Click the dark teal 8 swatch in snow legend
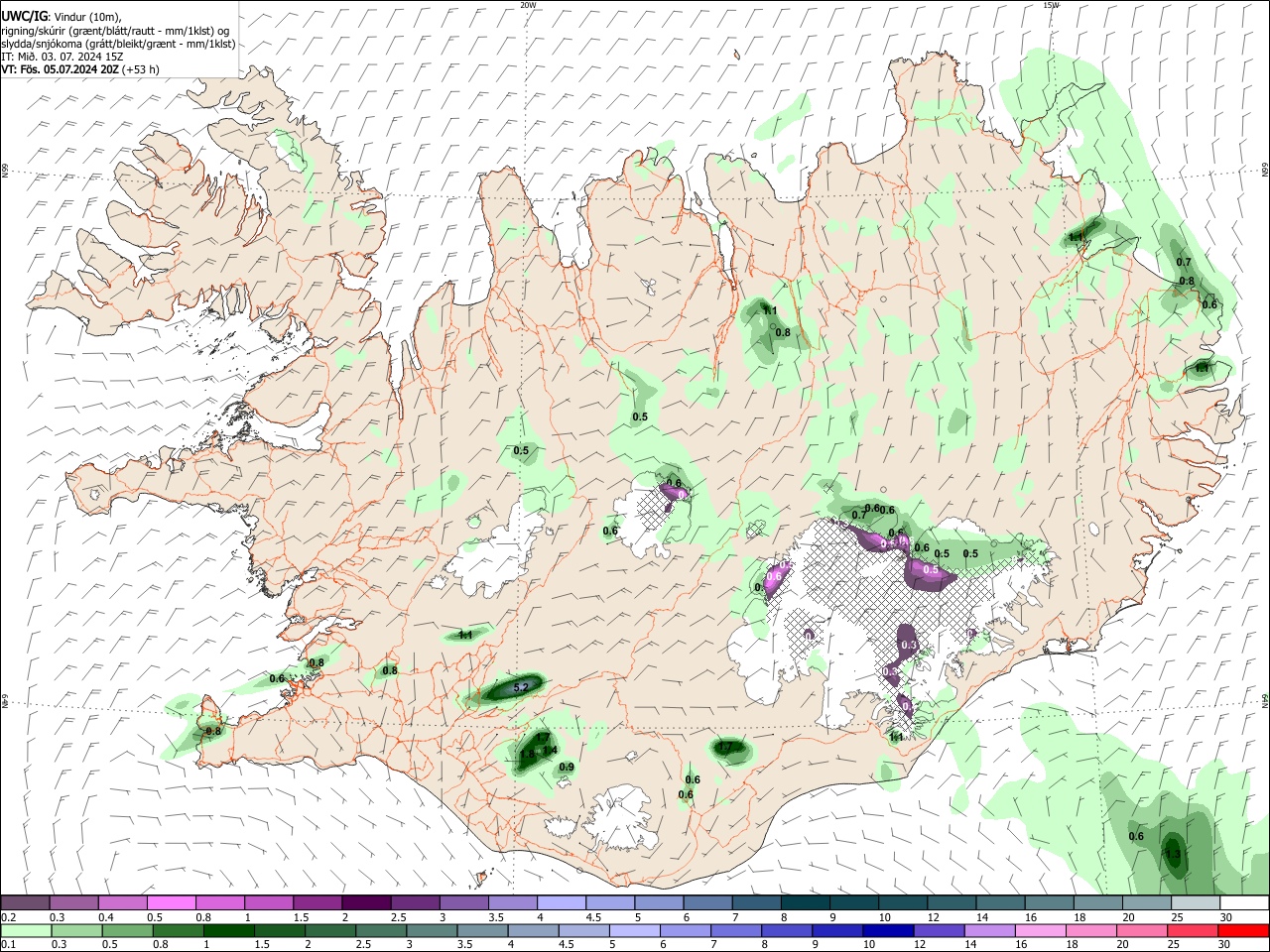Screen dimensions: 1270x952 (x=805, y=902)
